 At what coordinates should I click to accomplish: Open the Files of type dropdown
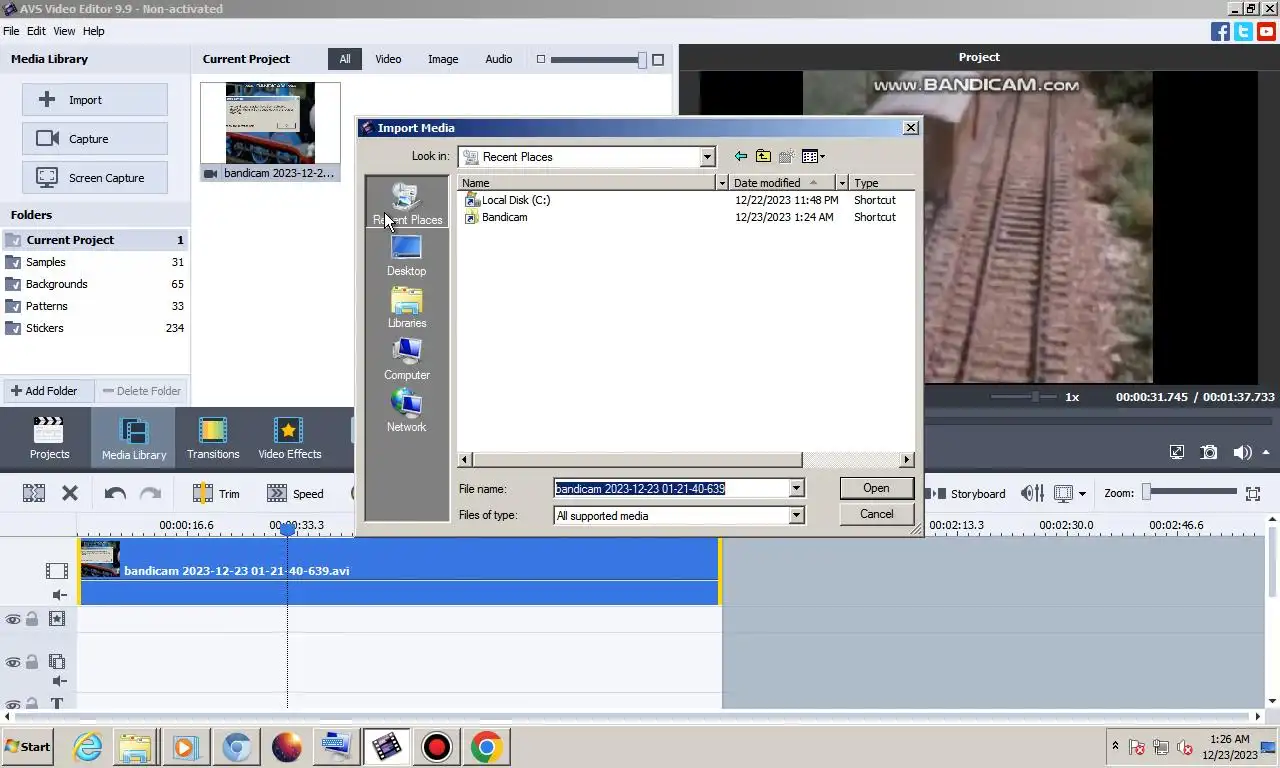pyautogui.click(x=796, y=516)
